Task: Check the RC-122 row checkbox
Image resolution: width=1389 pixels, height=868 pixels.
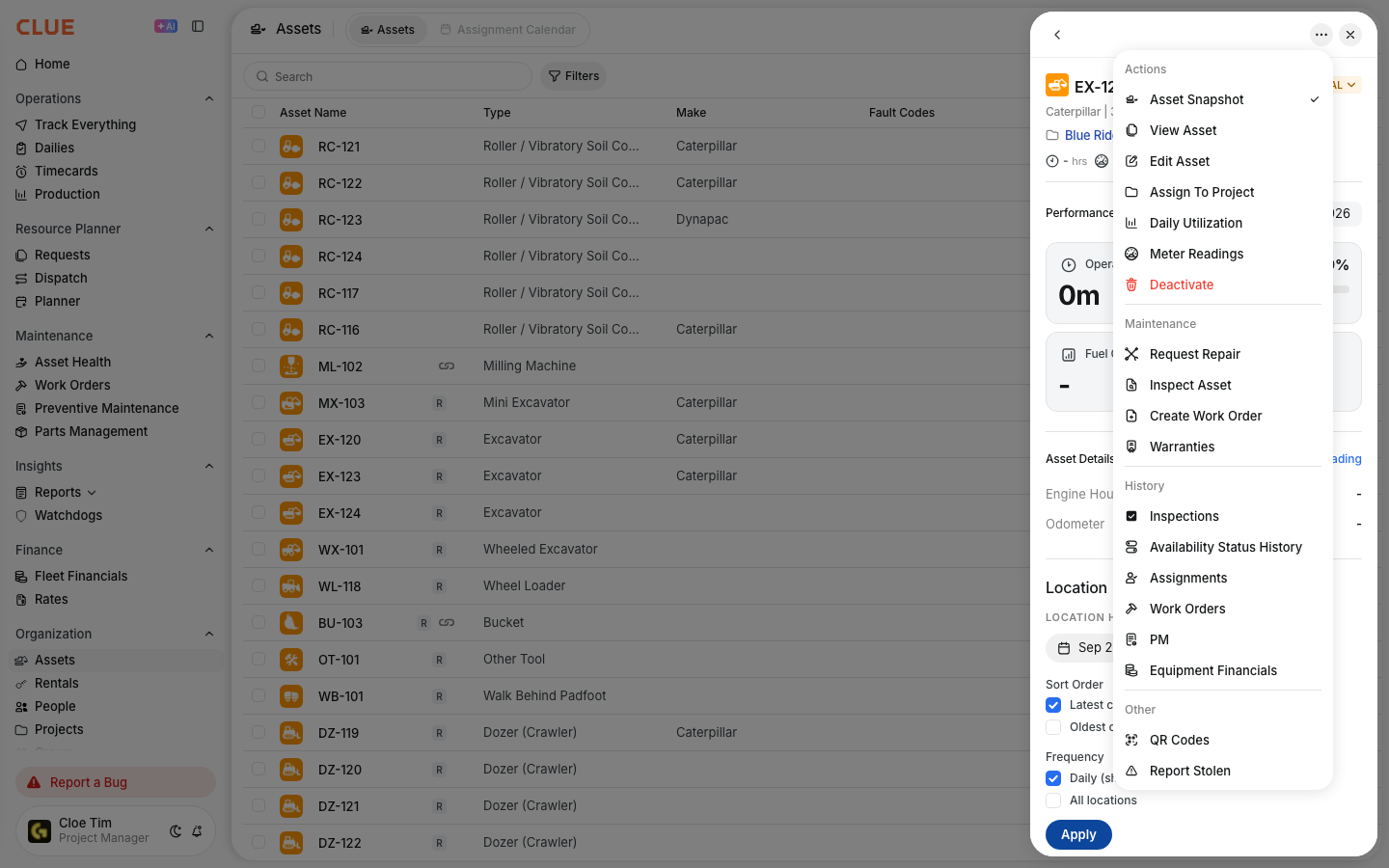Action: pyautogui.click(x=259, y=182)
